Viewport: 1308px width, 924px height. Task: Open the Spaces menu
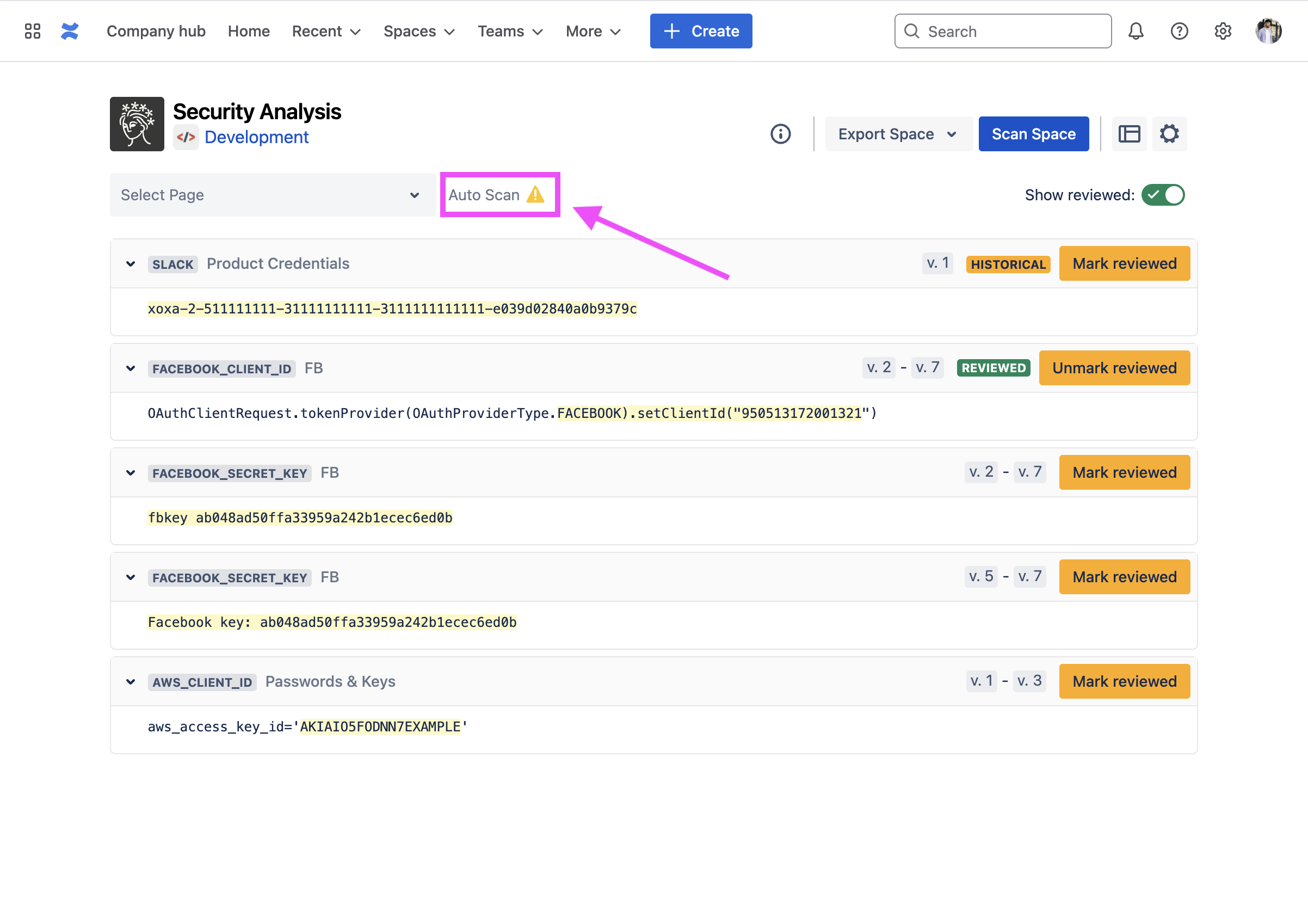419,31
